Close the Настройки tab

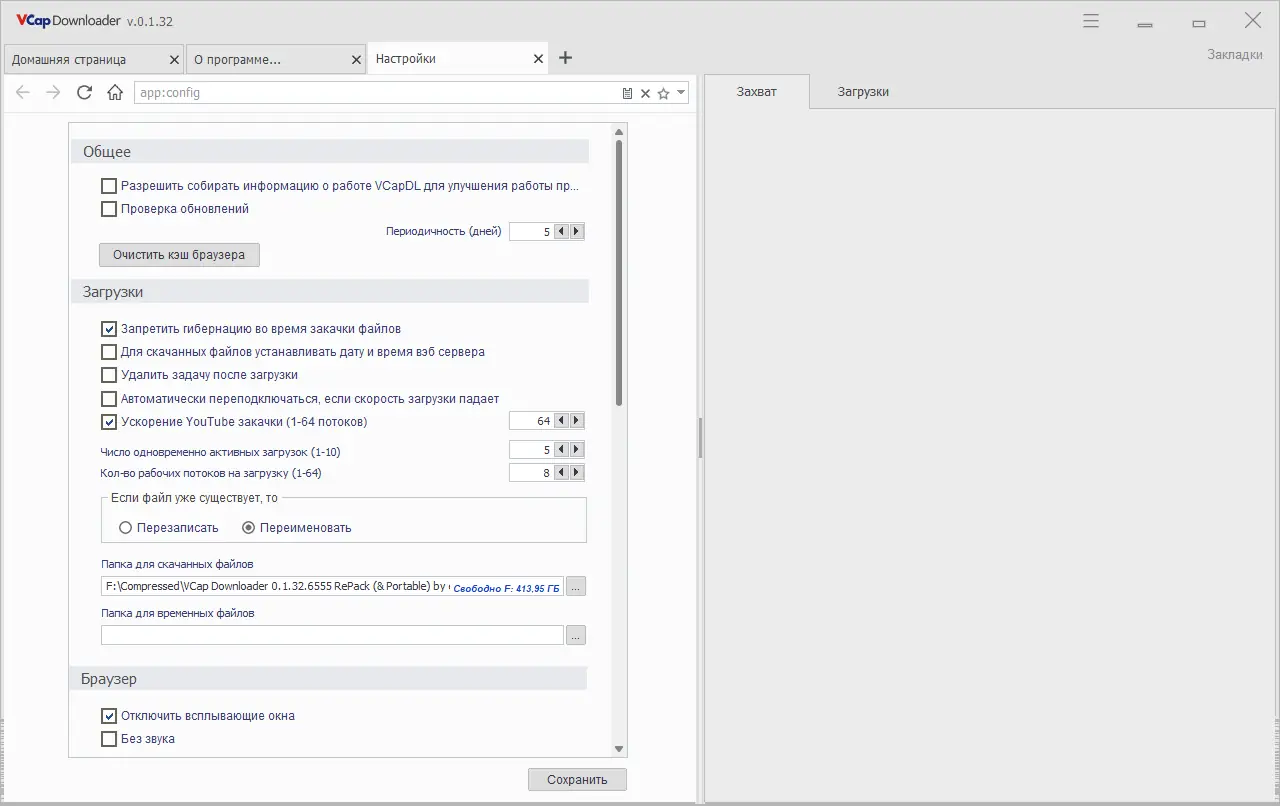[x=539, y=60]
